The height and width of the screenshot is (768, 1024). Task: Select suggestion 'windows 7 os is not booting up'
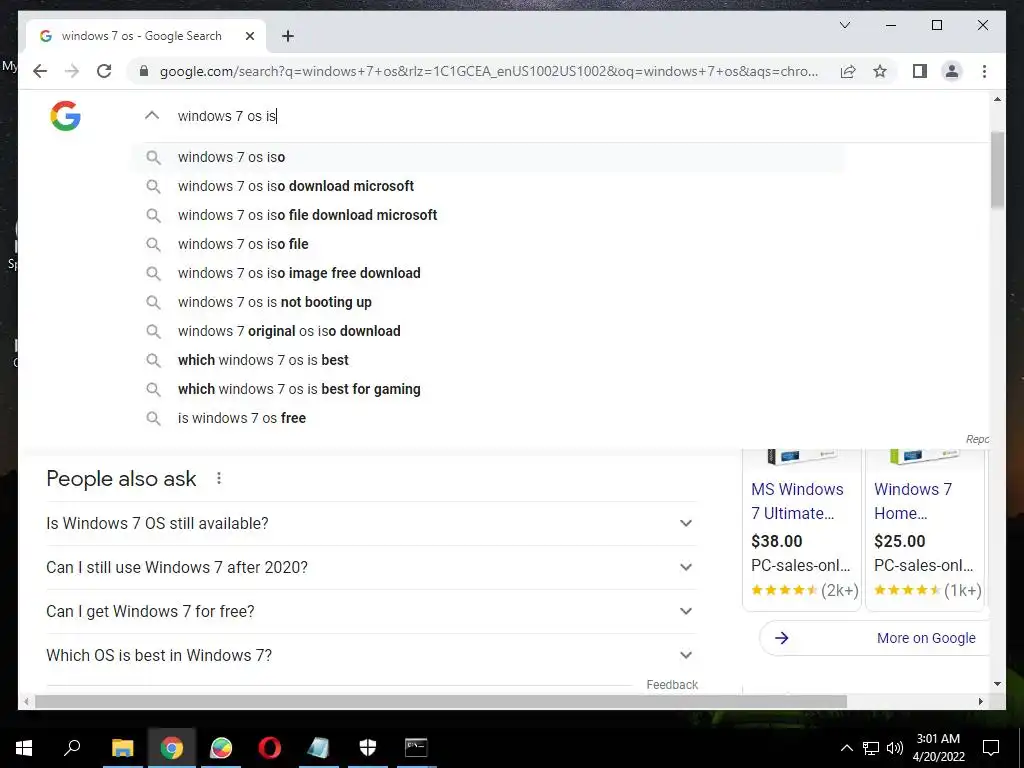(488, 302)
